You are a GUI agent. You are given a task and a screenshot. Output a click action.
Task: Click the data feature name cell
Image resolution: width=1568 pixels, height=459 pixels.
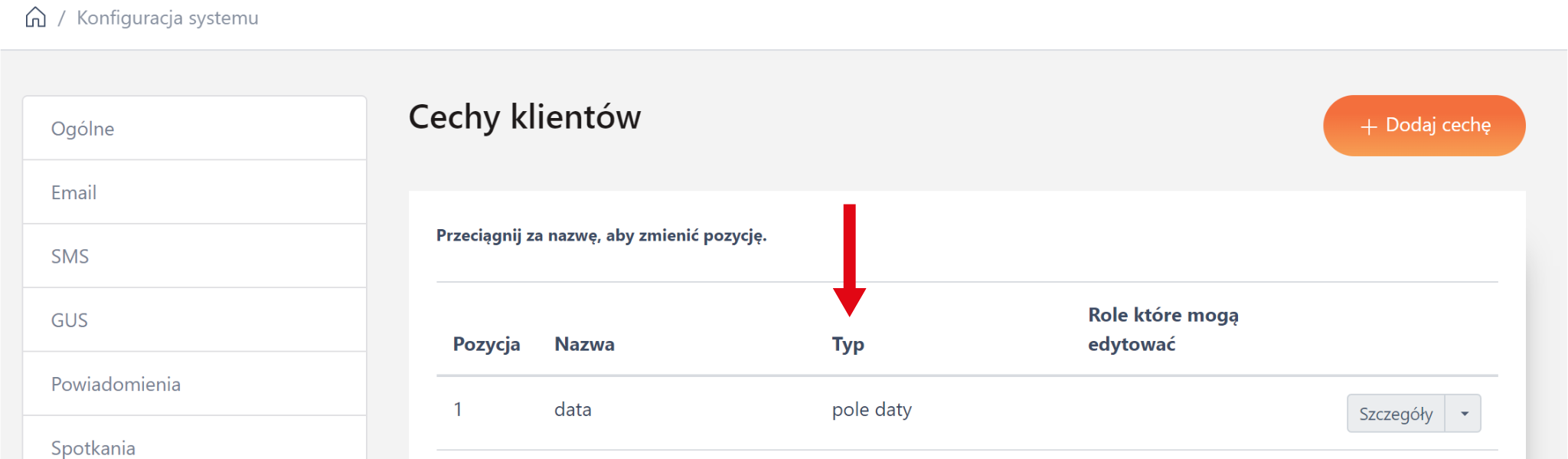573,410
